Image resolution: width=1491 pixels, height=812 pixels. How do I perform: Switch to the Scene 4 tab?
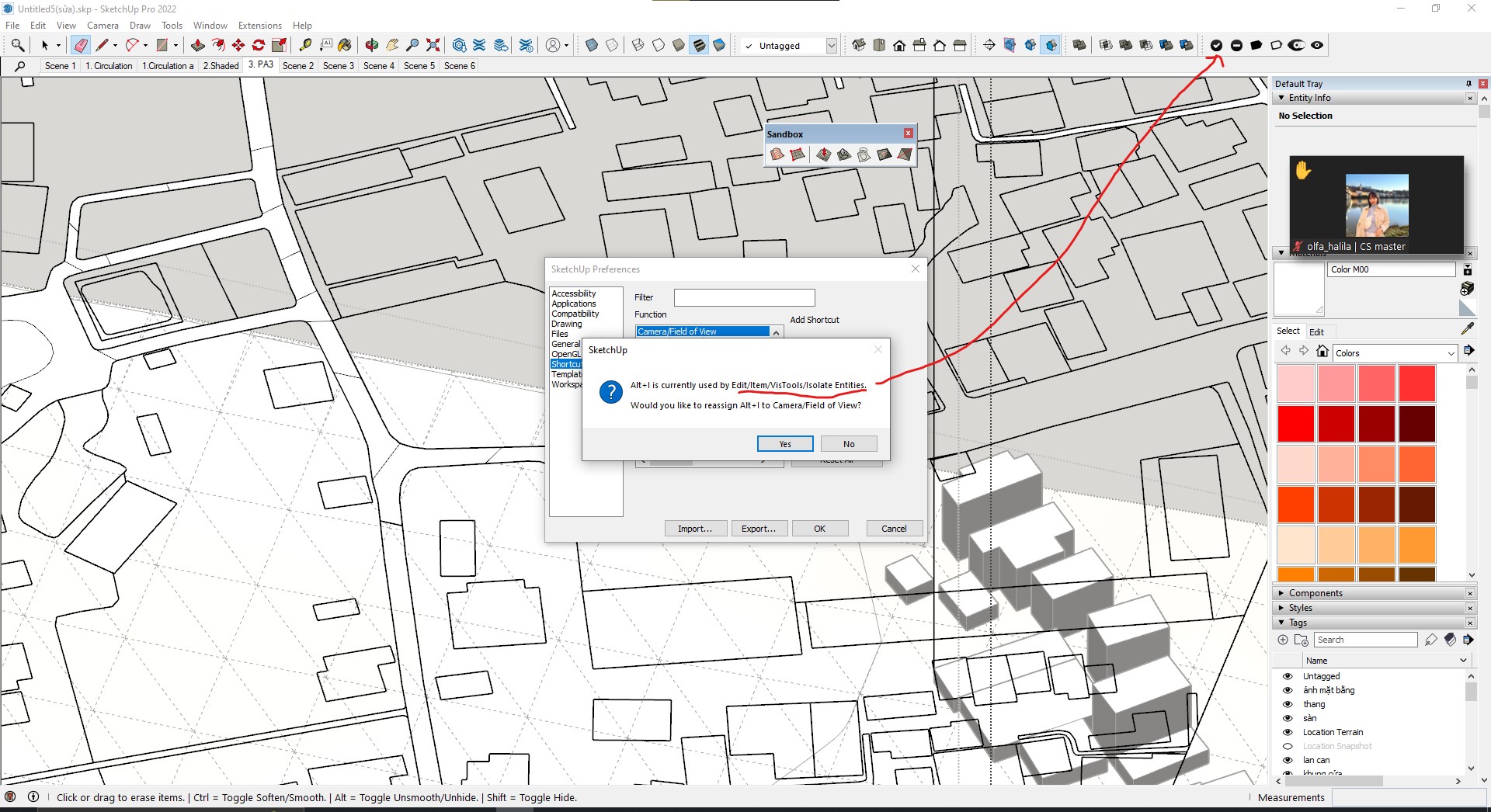click(x=379, y=66)
